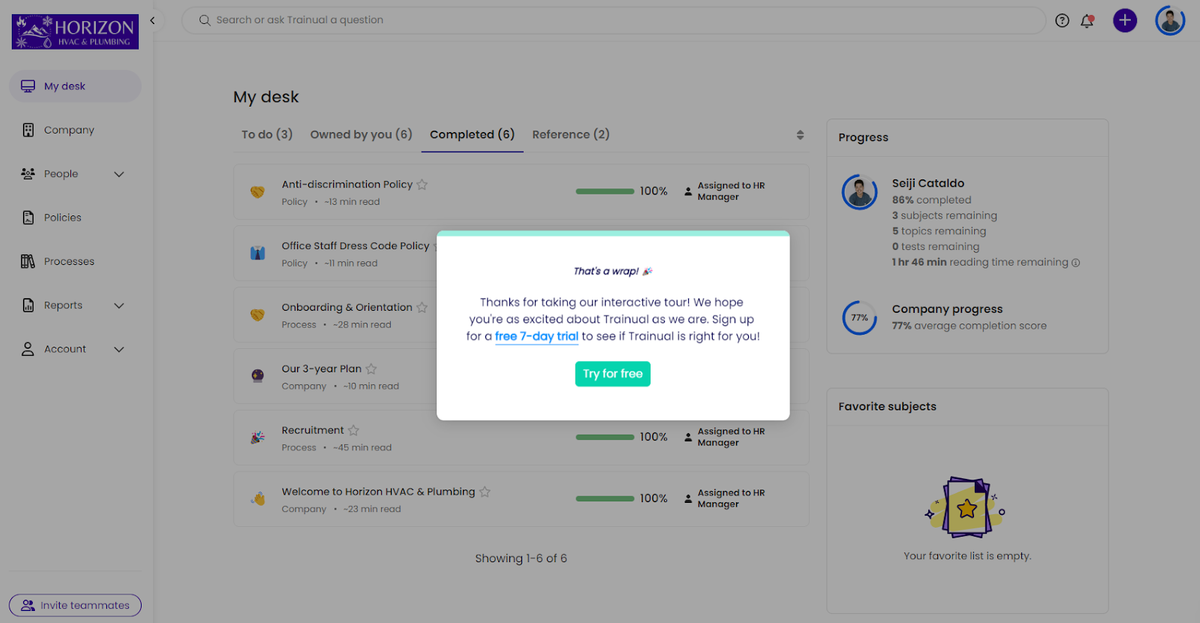Click reading time remaining info icon
This screenshot has height=623, width=1200.
(x=1076, y=263)
